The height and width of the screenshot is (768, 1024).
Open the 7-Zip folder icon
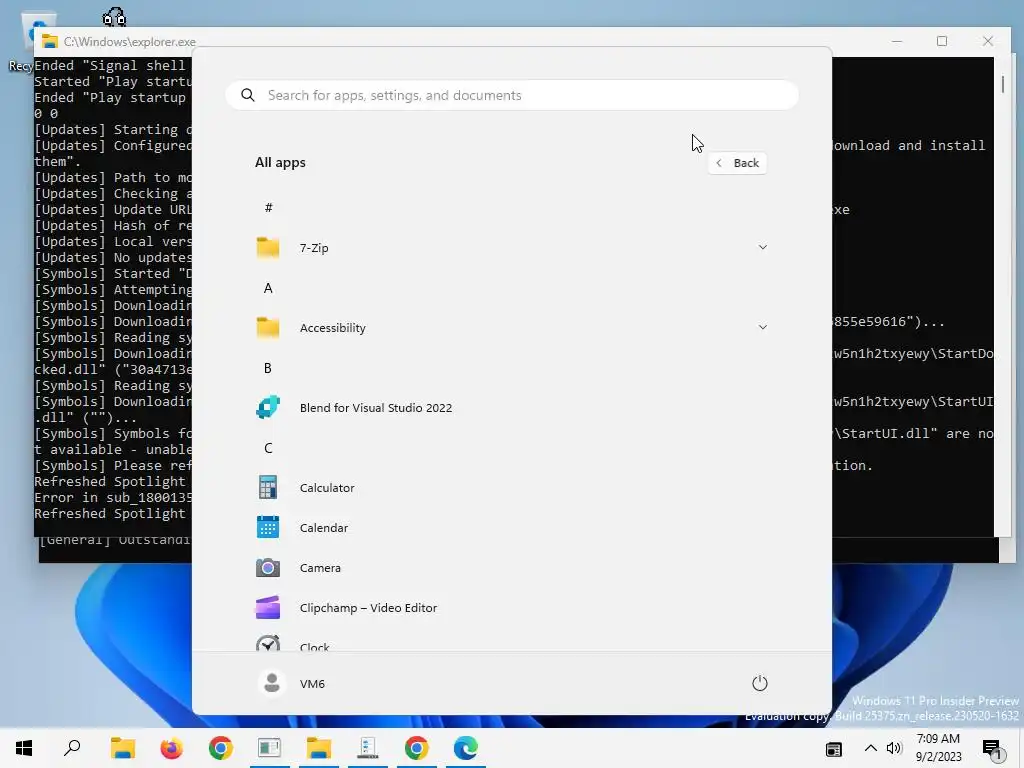pos(268,248)
